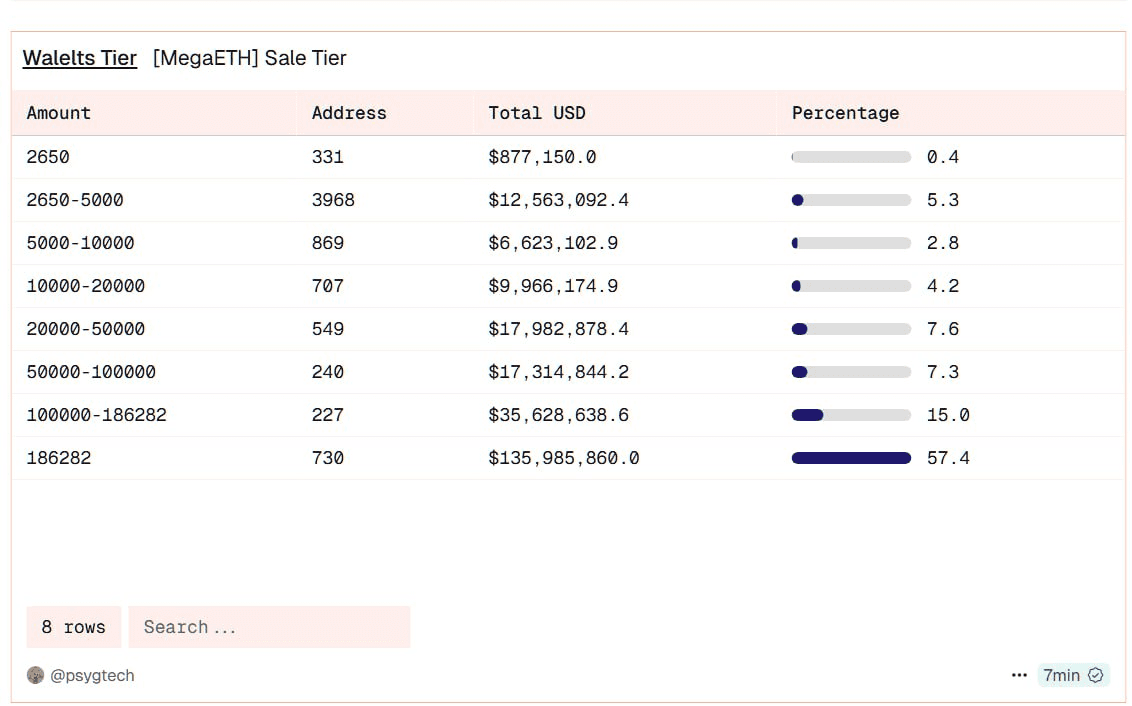Image resolution: width=1132 pixels, height=706 pixels.
Task: Sort by Percentage column header
Action: (845, 113)
